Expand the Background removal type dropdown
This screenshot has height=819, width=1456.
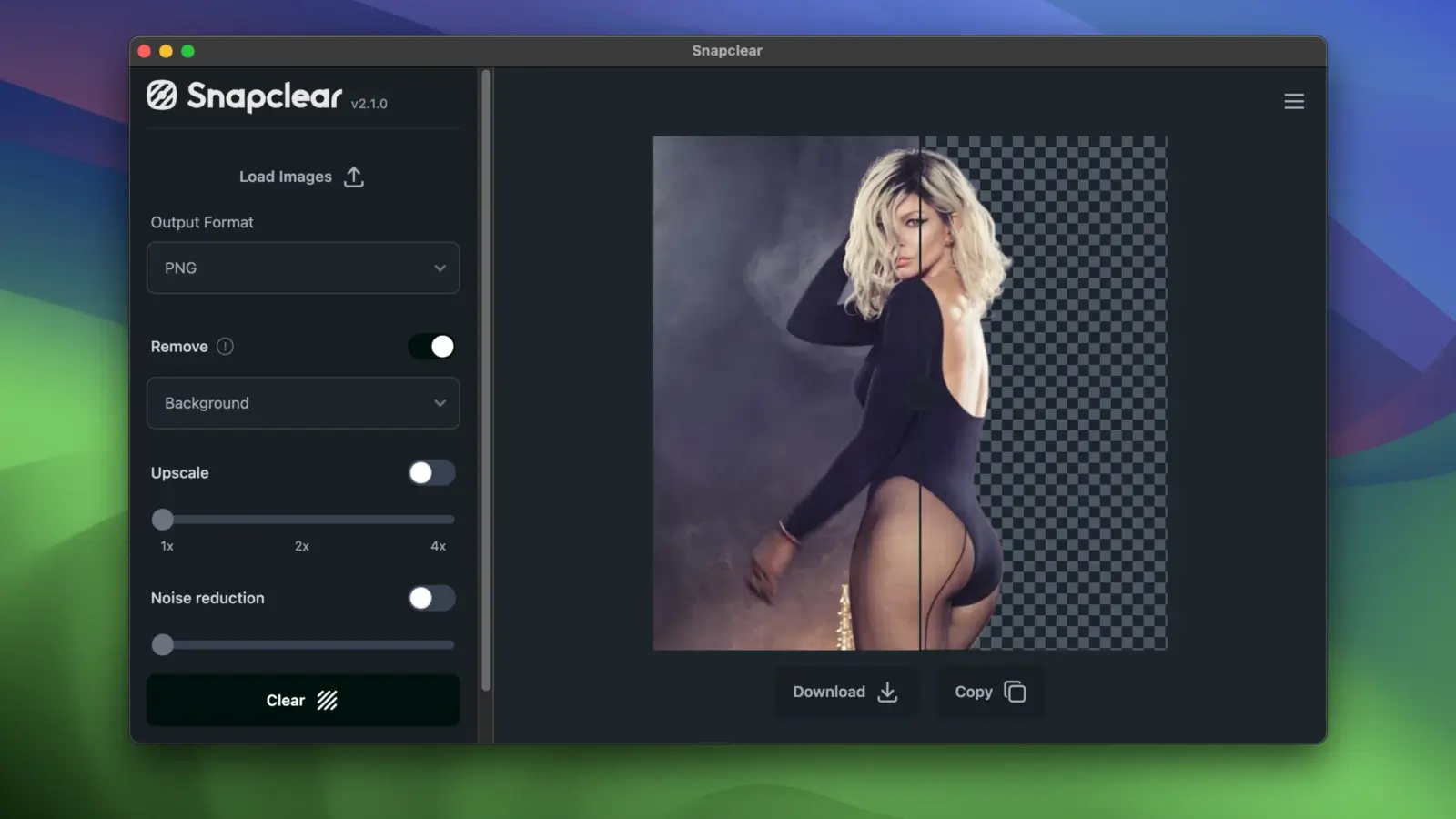pyautogui.click(x=302, y=403)
